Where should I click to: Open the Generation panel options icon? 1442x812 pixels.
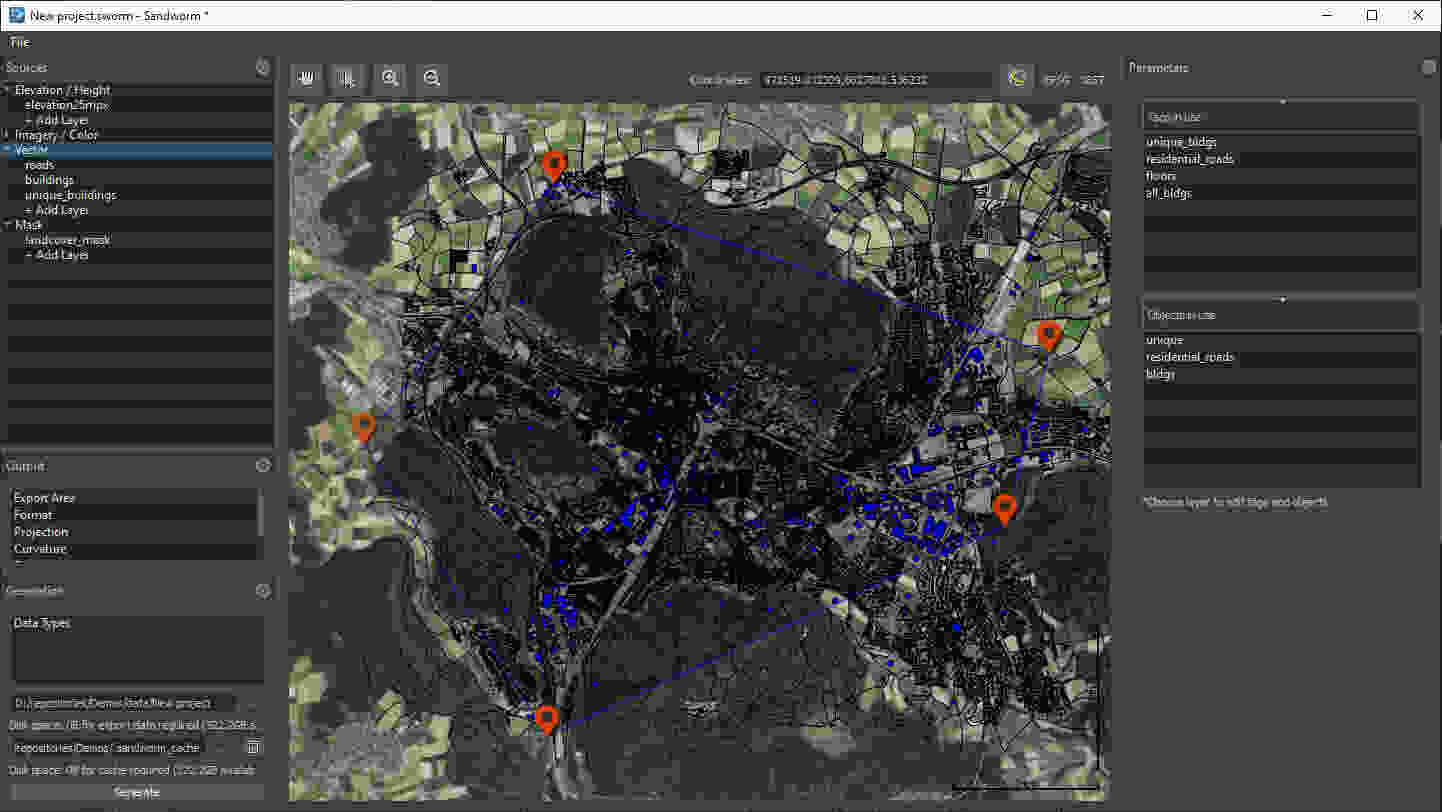[x=263, y=591]
